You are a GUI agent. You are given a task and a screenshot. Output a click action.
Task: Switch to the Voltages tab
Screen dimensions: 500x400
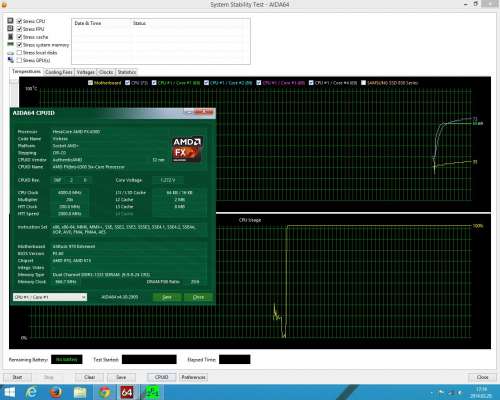tap(86, 72)
